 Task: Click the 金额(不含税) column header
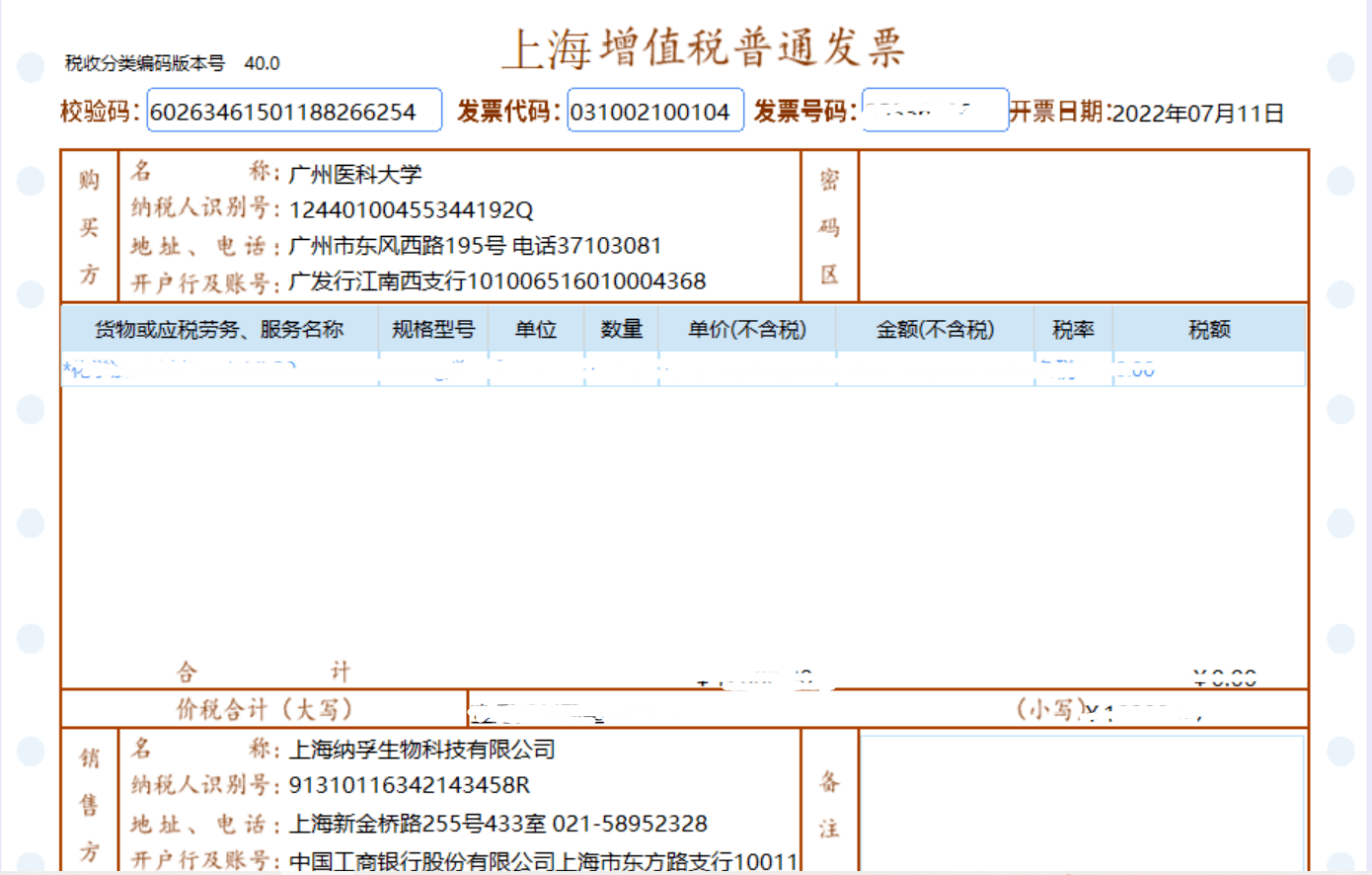tap(935, 330)
